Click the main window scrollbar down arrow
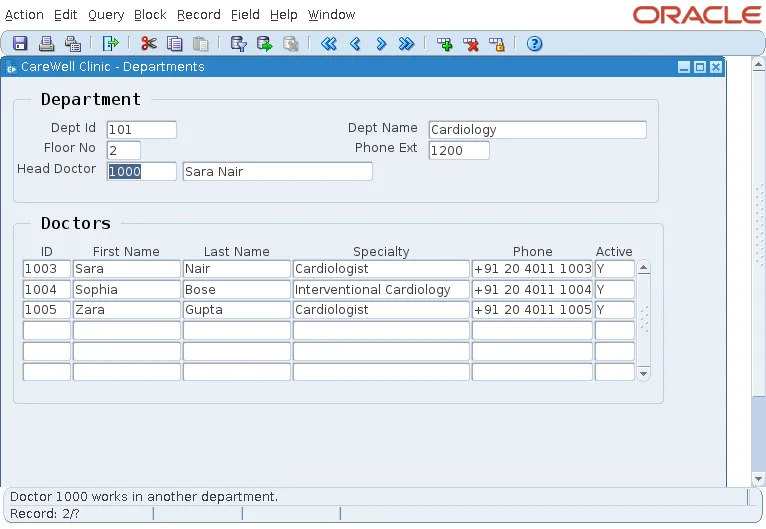Image resolution: width=766 pixels, height=529 pixels. [x=758, y=479]
